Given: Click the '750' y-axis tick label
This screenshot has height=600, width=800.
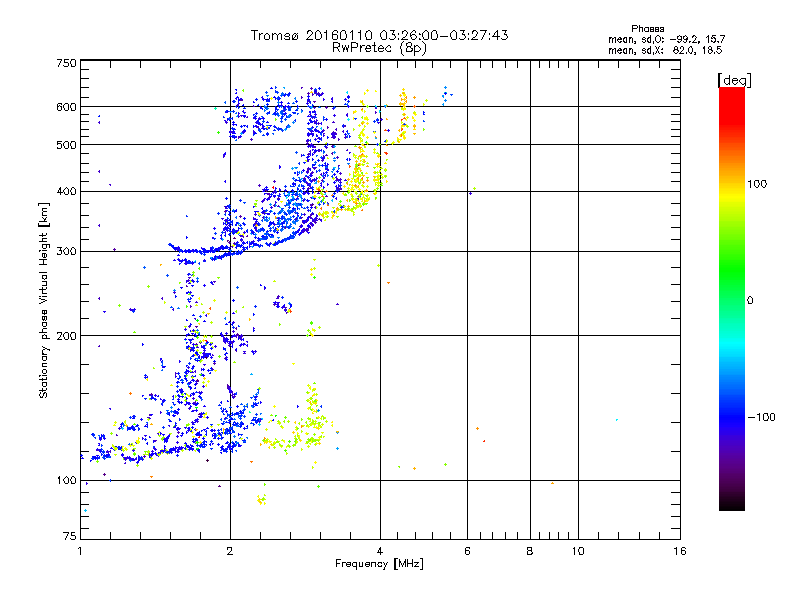Looking at the screenshot, I should (66, 63).
